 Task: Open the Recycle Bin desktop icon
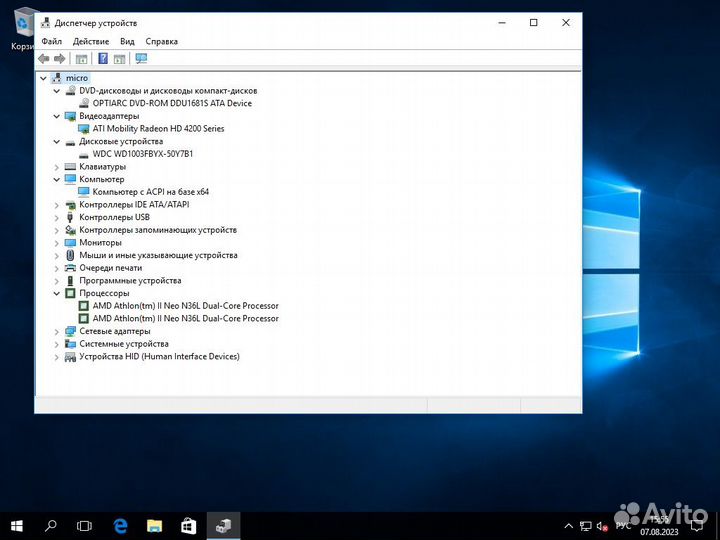pyautogui.click(x=22, y=28)
